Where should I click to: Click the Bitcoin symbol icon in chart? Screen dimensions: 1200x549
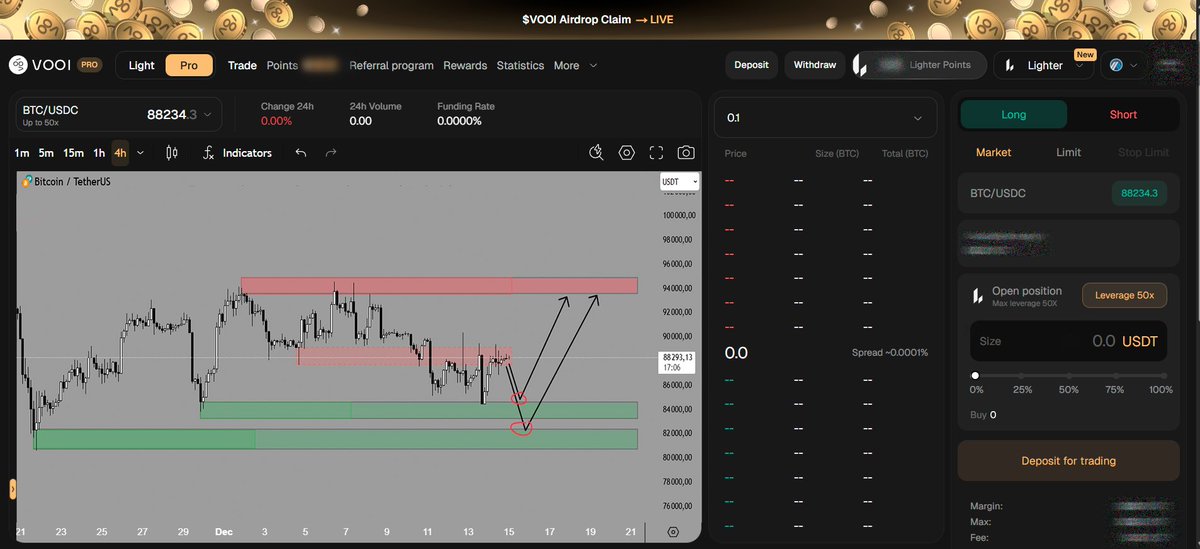click(x=27, y=182)
